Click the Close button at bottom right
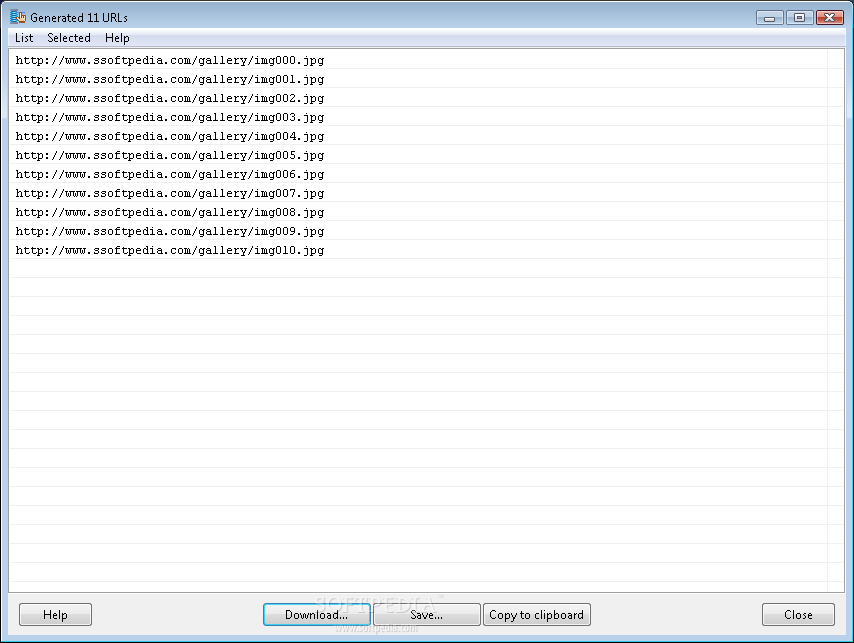854x643 pixels. tap(798, 615)
